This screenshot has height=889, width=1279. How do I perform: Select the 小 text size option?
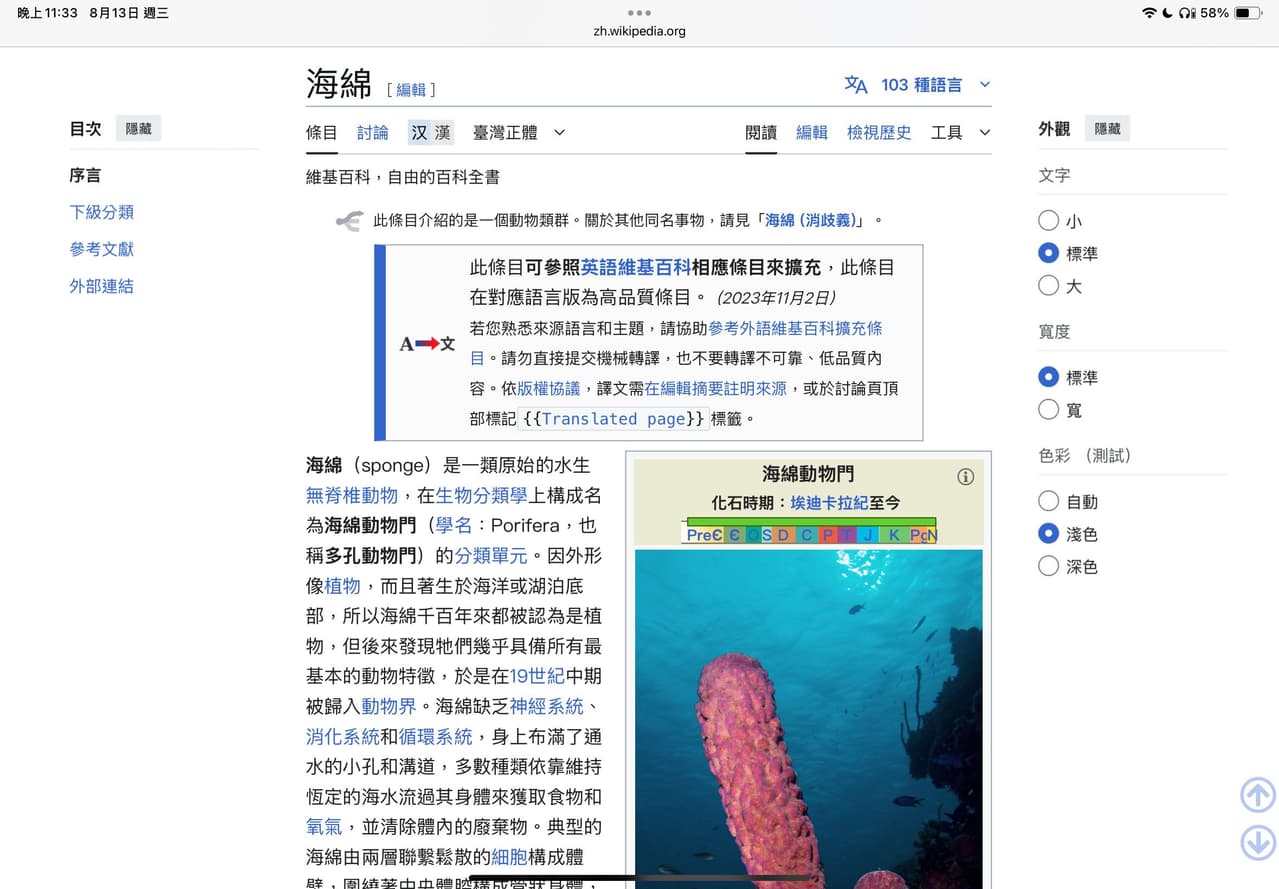(1048, 221)
